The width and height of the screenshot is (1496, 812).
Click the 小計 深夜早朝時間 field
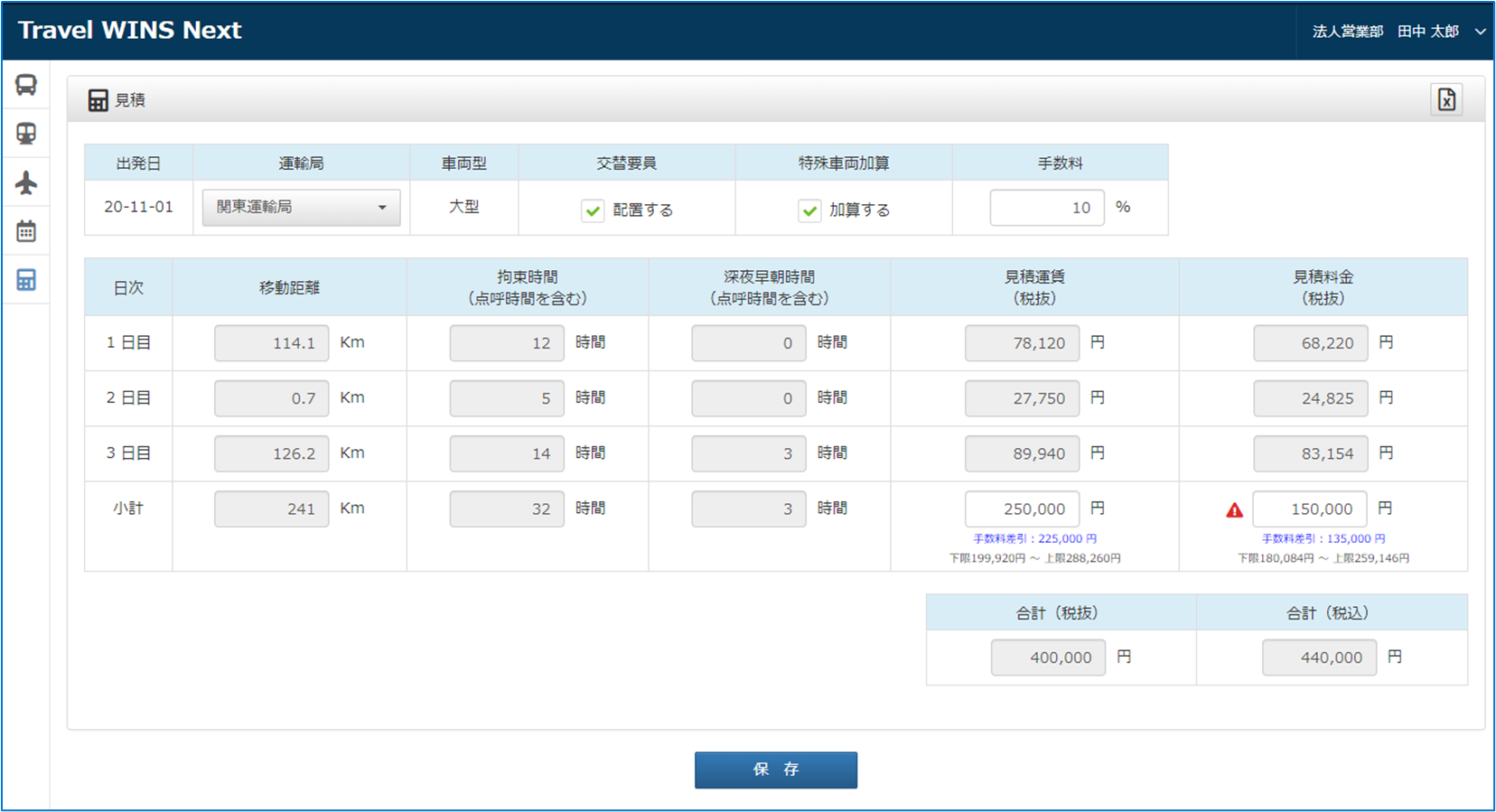(x=749, y=509)
